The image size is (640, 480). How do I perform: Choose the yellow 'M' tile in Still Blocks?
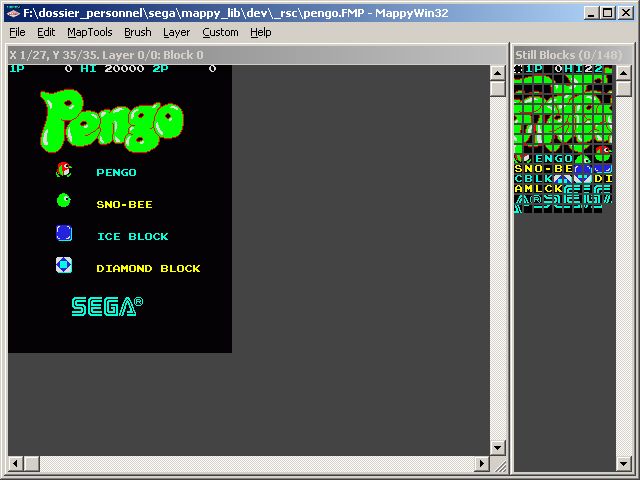528,189
